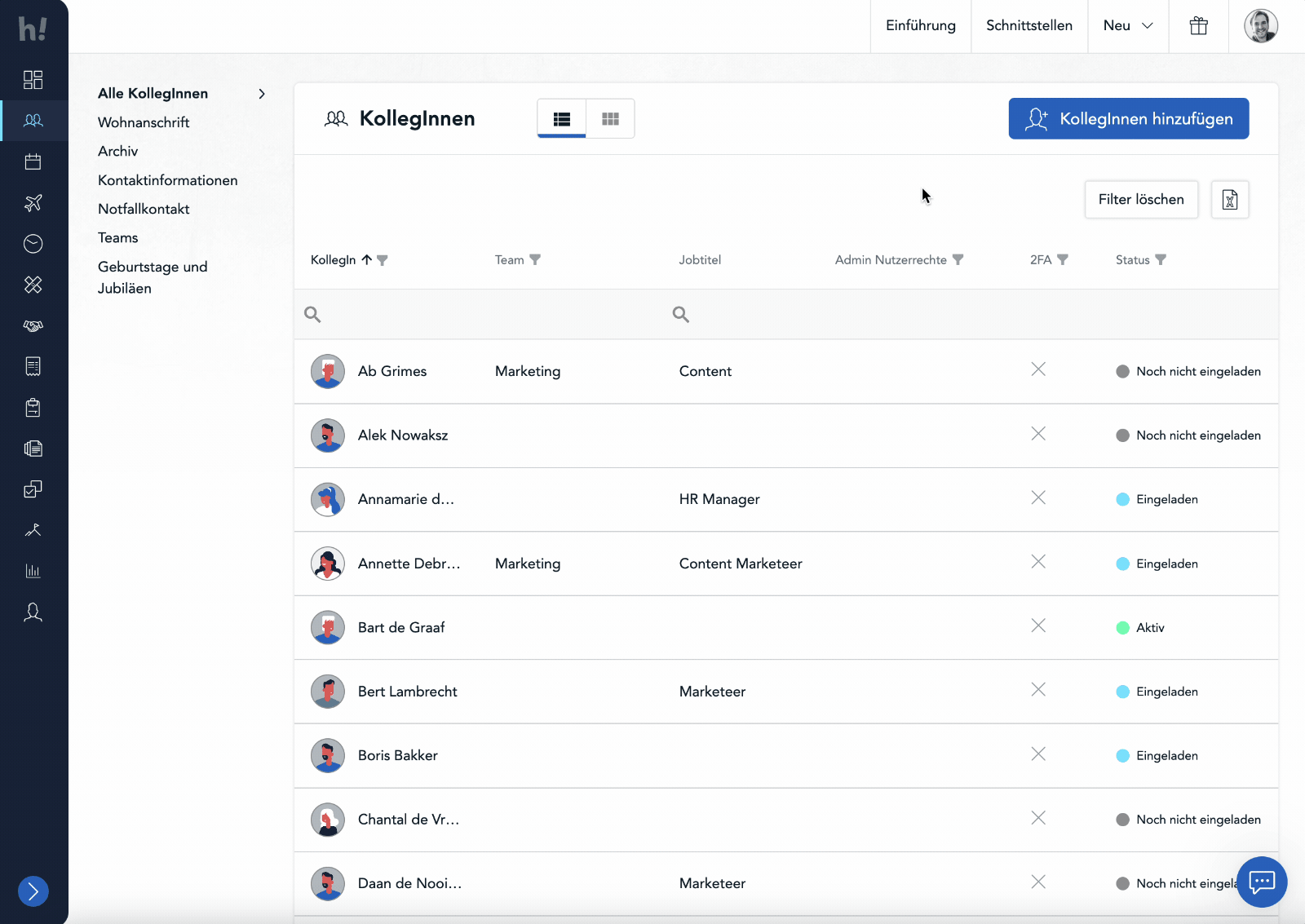Open the clock time tracking icon

tap(33, 244)
